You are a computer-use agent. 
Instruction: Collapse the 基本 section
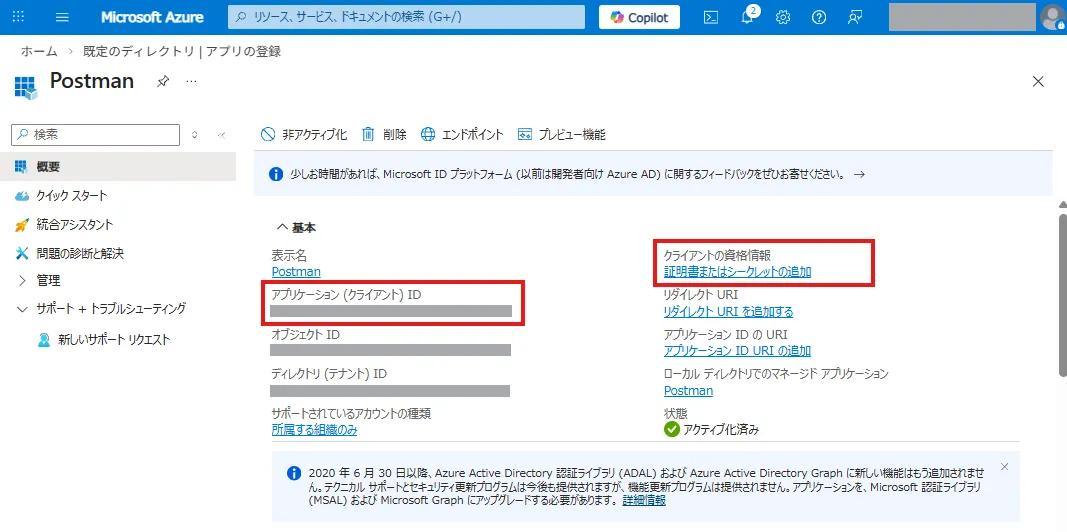(297, 227)
